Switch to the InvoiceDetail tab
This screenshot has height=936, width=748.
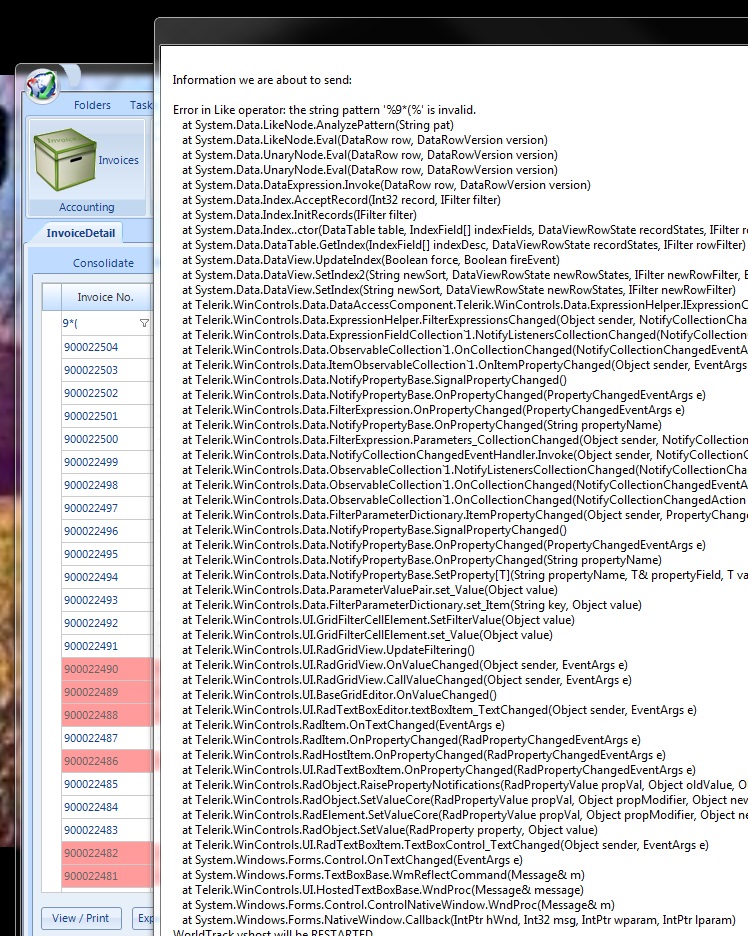(x=81, y=233)
